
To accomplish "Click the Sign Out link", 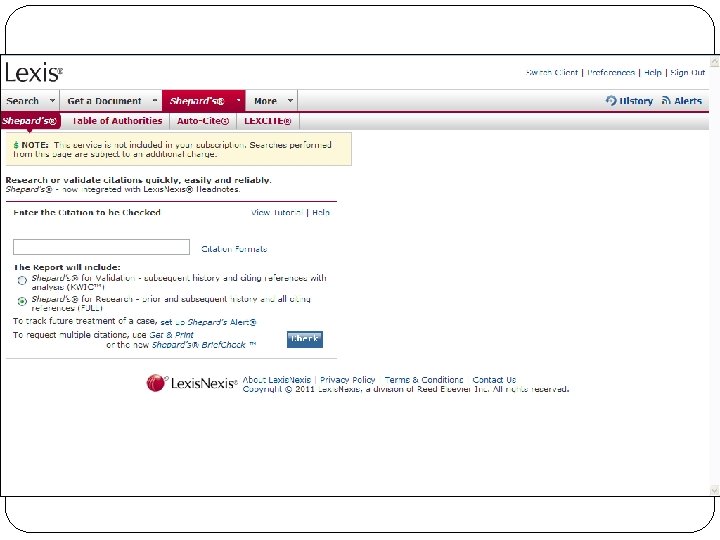I will [x=687, y=73].
